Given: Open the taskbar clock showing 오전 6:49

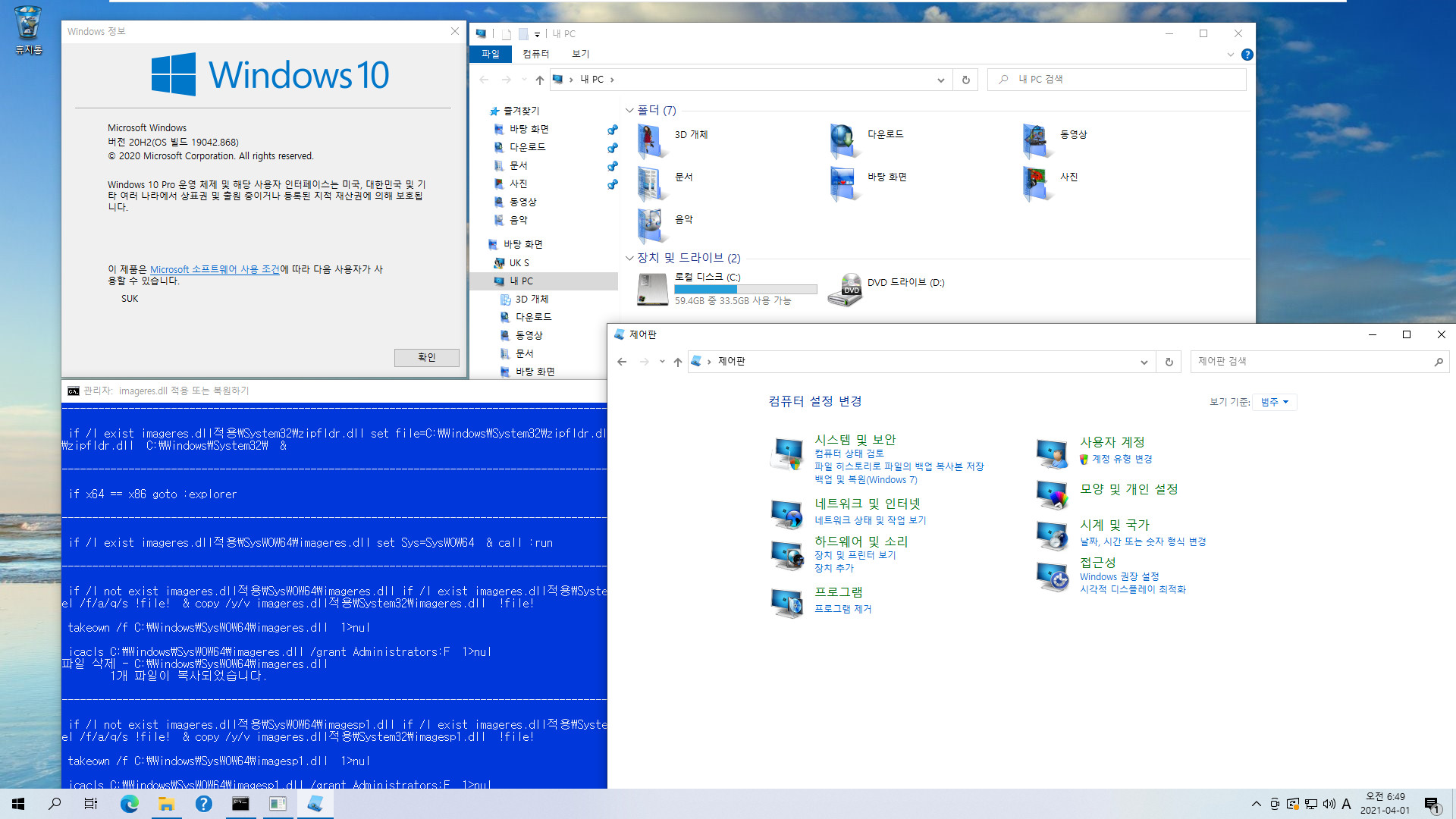Looking at the screenshot, I should (1385, 804).
